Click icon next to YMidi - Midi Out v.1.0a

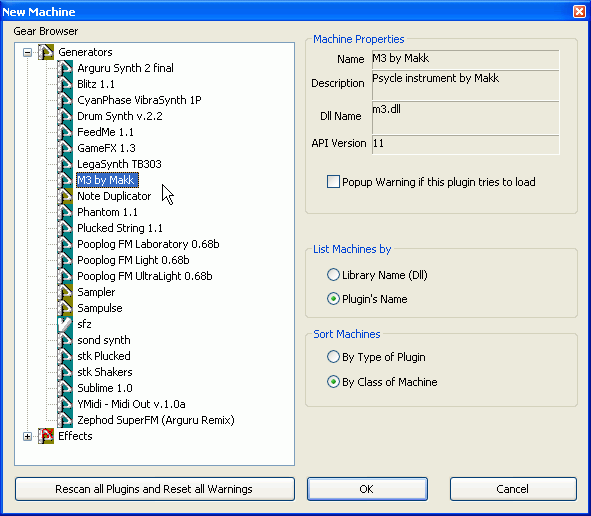coord(65,404)
